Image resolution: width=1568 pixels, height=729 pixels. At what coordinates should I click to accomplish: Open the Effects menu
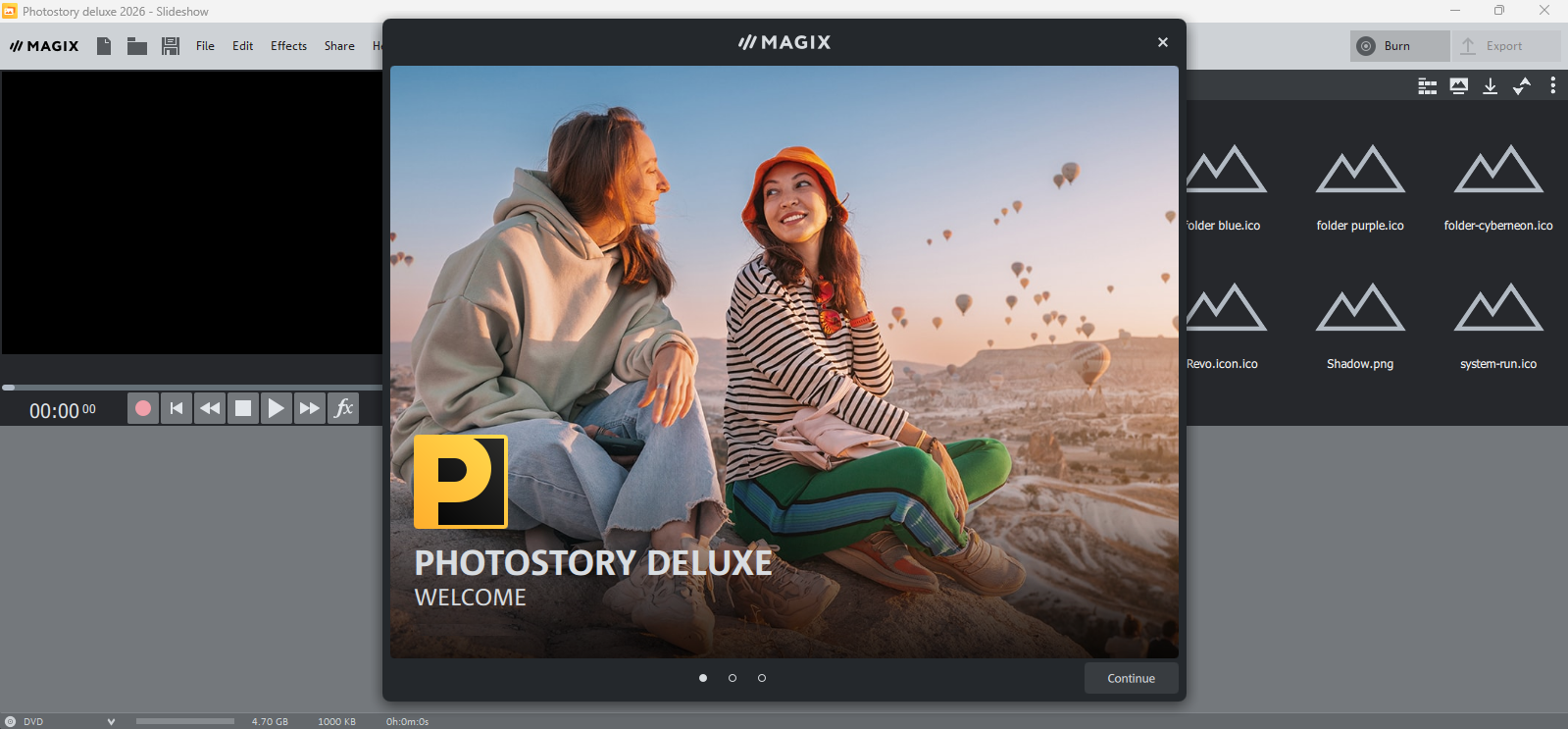coord(288,46)
